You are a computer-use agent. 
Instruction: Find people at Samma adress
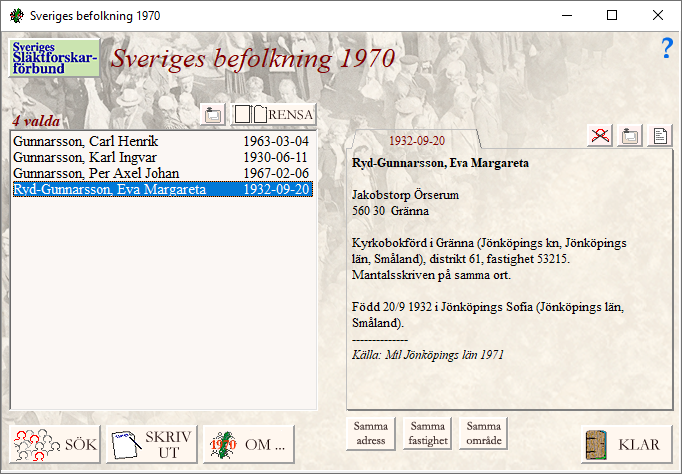point(371,433)
